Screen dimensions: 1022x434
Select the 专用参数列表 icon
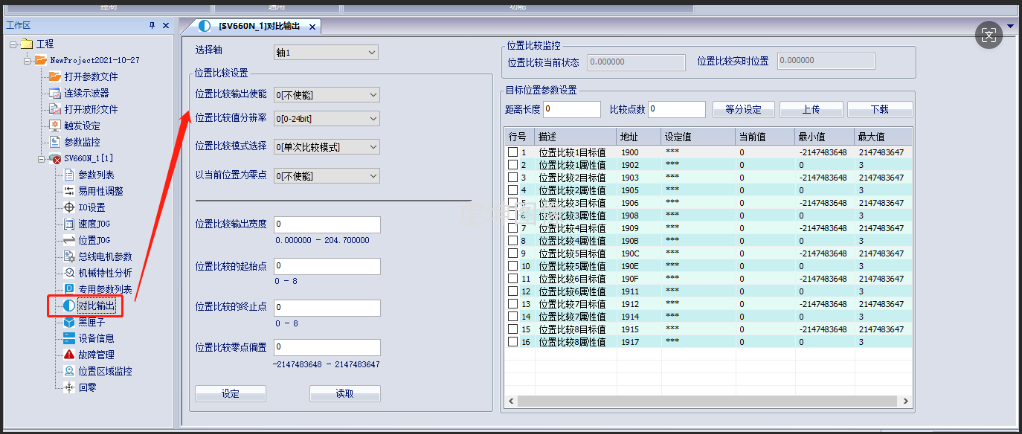pyautogui.click(x=69, y=289)
